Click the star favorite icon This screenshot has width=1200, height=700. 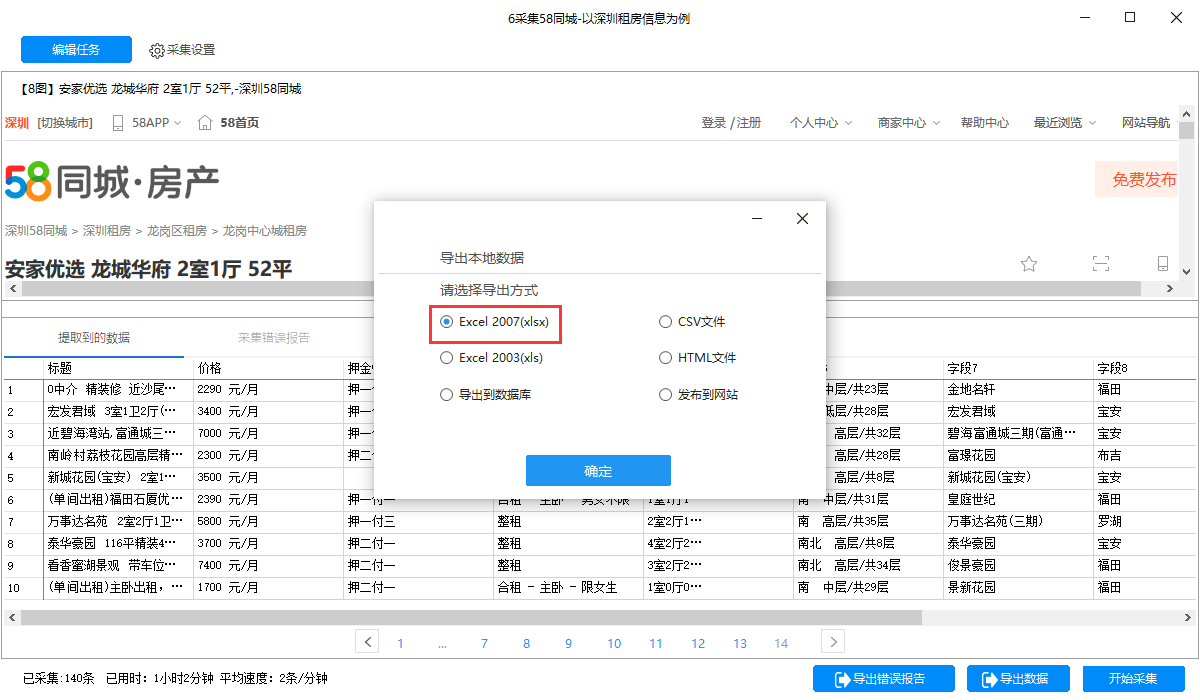click(x=1028, y=263)
